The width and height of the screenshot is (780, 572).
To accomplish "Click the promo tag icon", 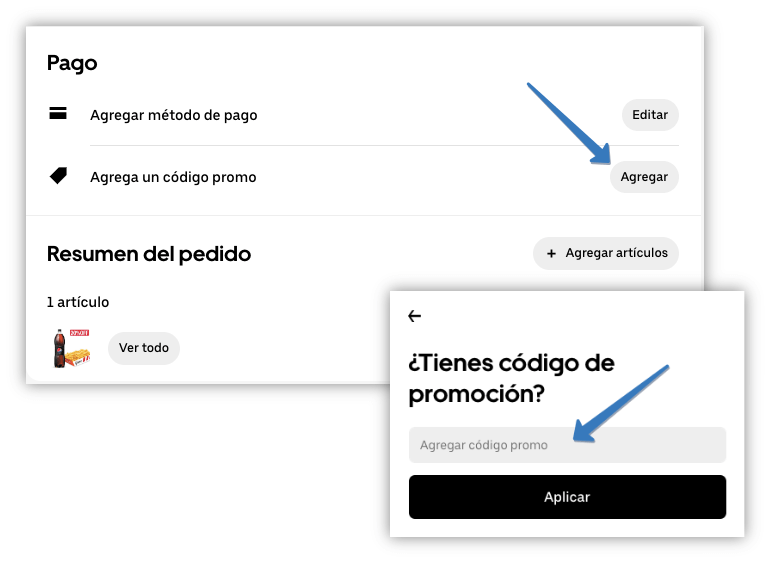I will tap(58, 176).
